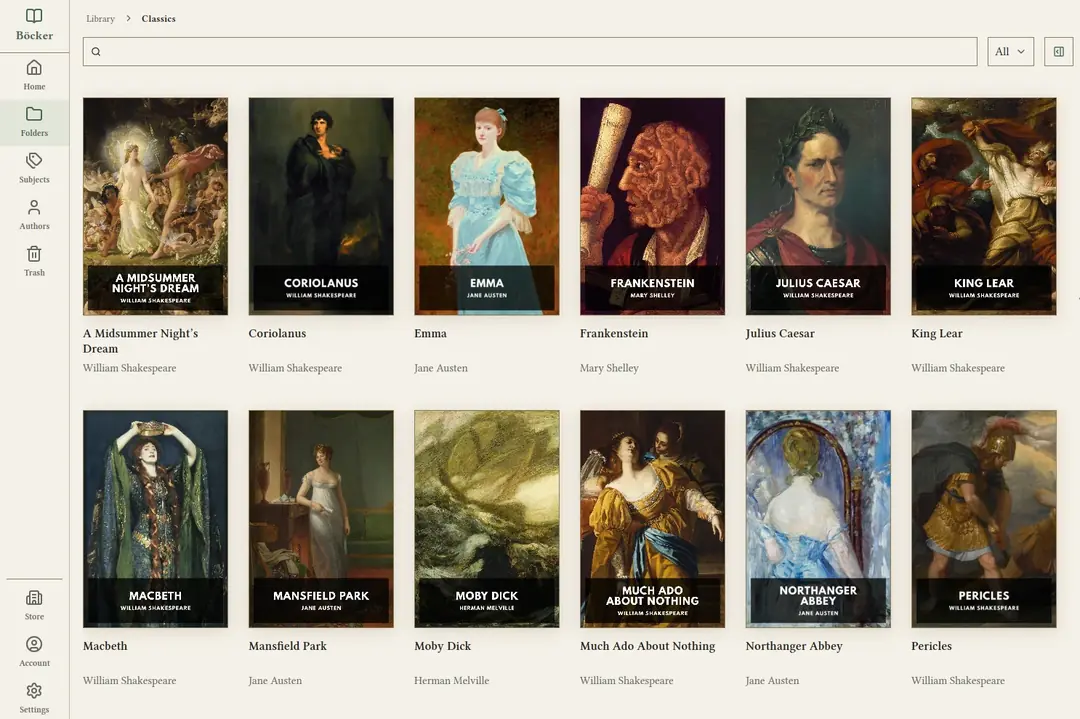This screenshot has height=719, width=1080.
Task: Click the "King Lear" title below cover
Action: pyautogui.click(x=937, y=333)
